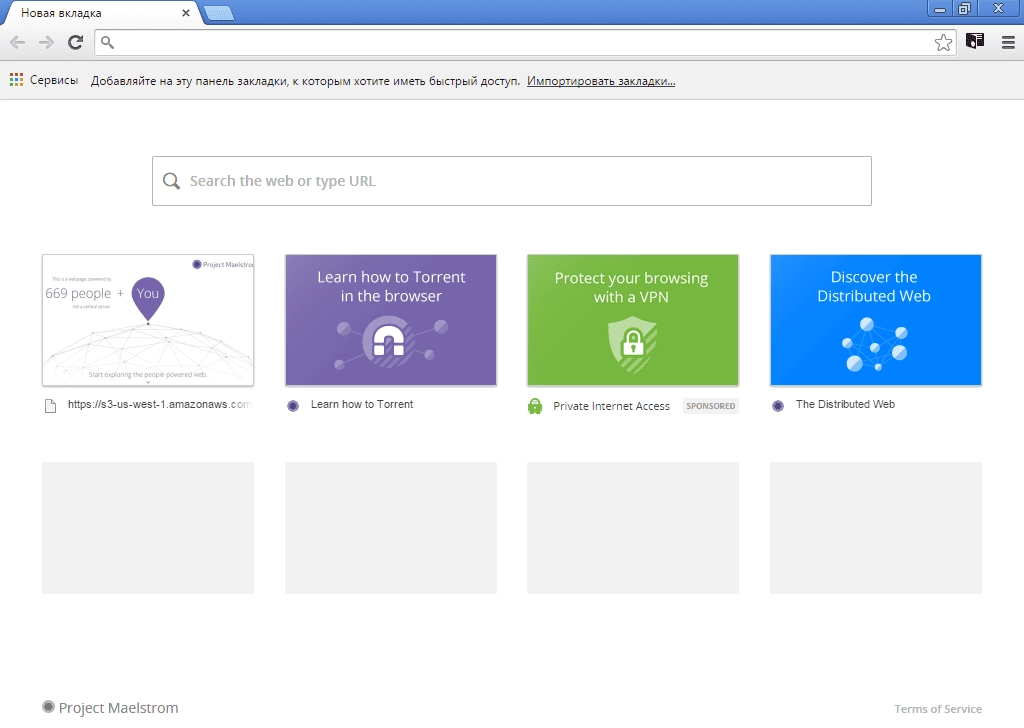Viewport: 1024px width, 728px height.
Task: Click the Project Maelstrom footer logo
Action: pyautogui.click(x=110, y=708)
